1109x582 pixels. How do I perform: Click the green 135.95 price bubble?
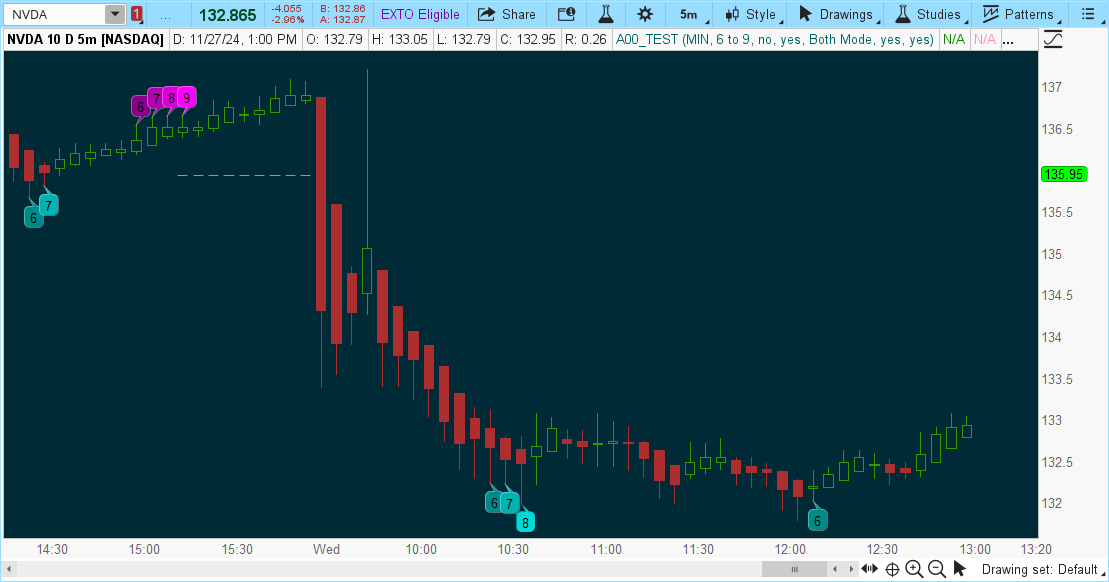1064,174
